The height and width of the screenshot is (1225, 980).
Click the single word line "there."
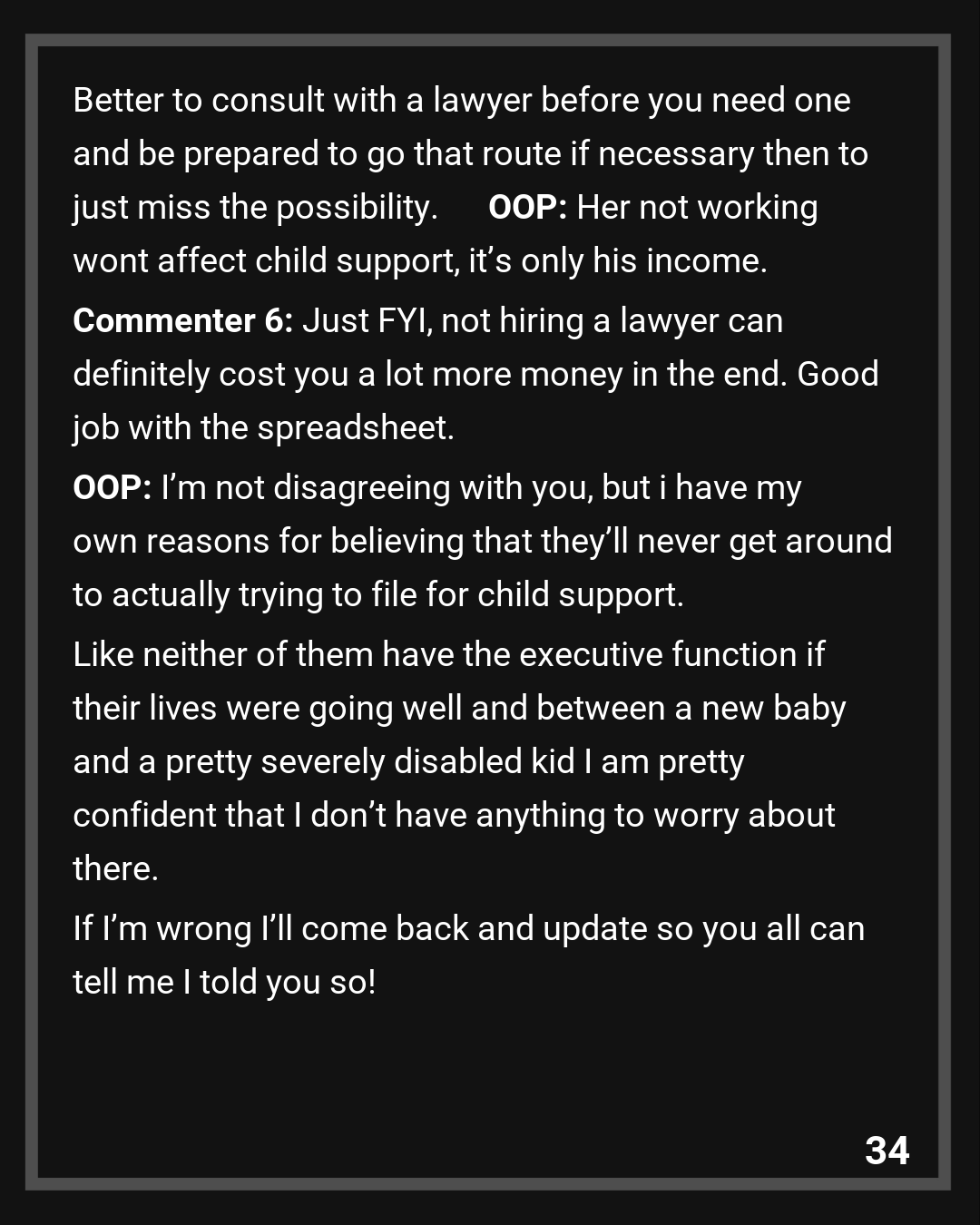click(x=115, y=868)
